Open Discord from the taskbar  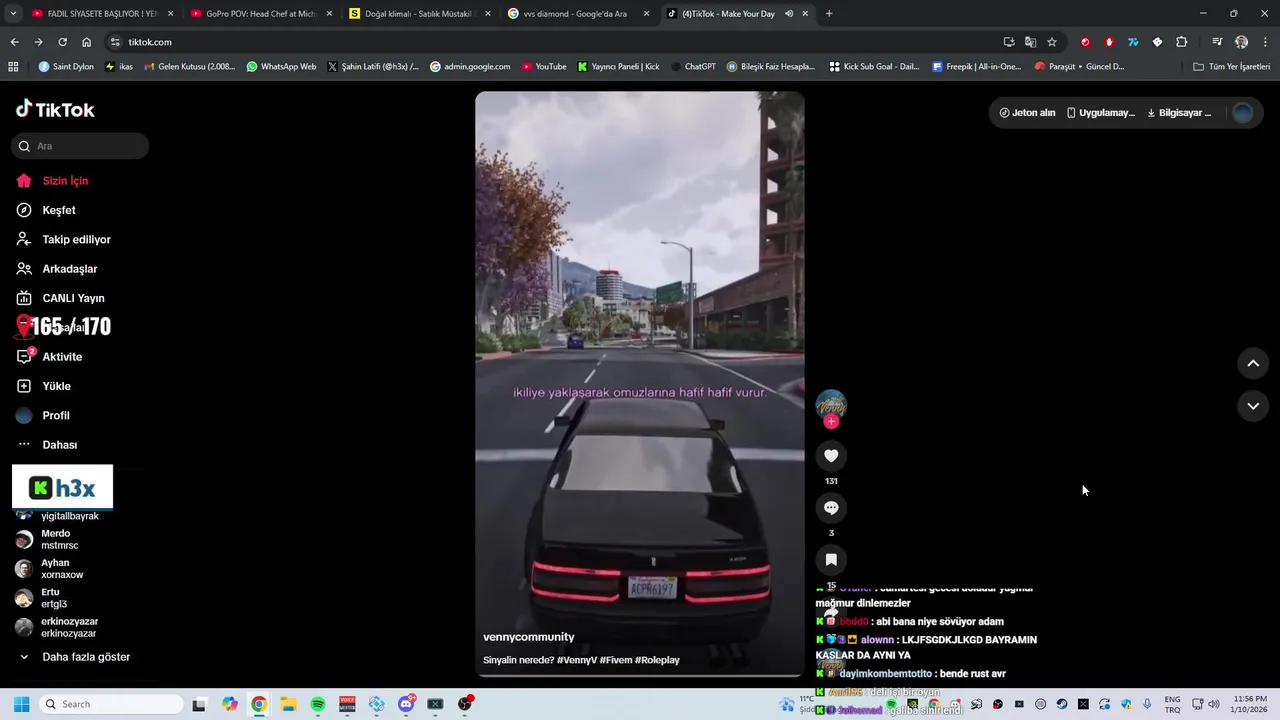406,704
